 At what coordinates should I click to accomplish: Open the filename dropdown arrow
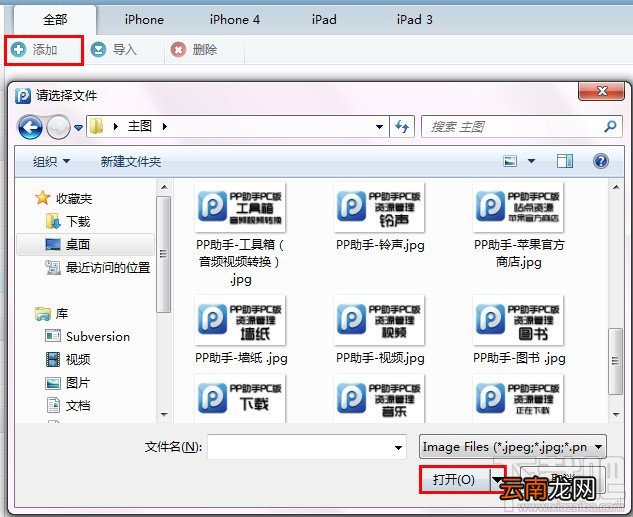398,447
